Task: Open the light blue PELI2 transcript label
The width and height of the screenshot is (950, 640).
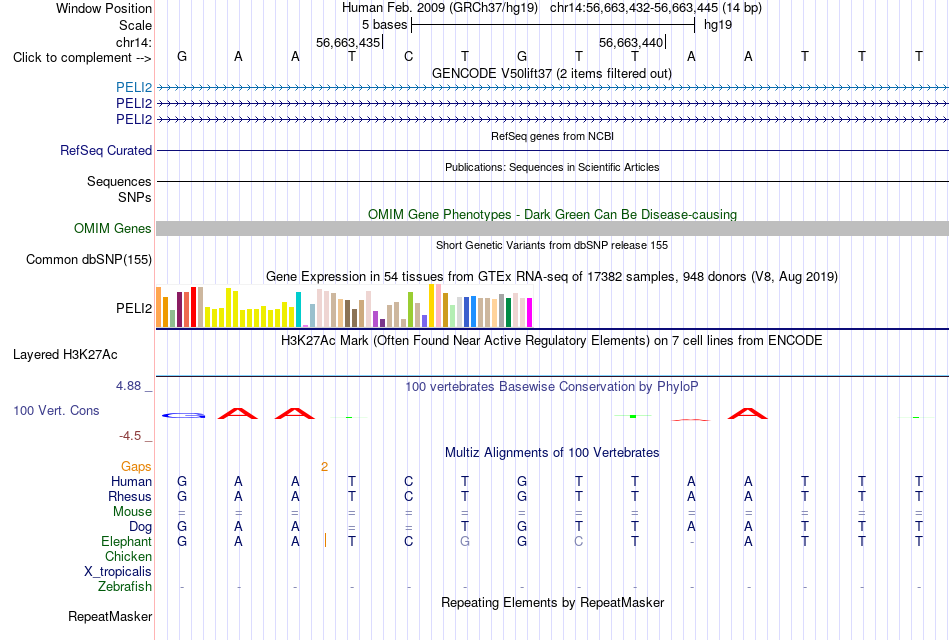Action: (134, 87)
